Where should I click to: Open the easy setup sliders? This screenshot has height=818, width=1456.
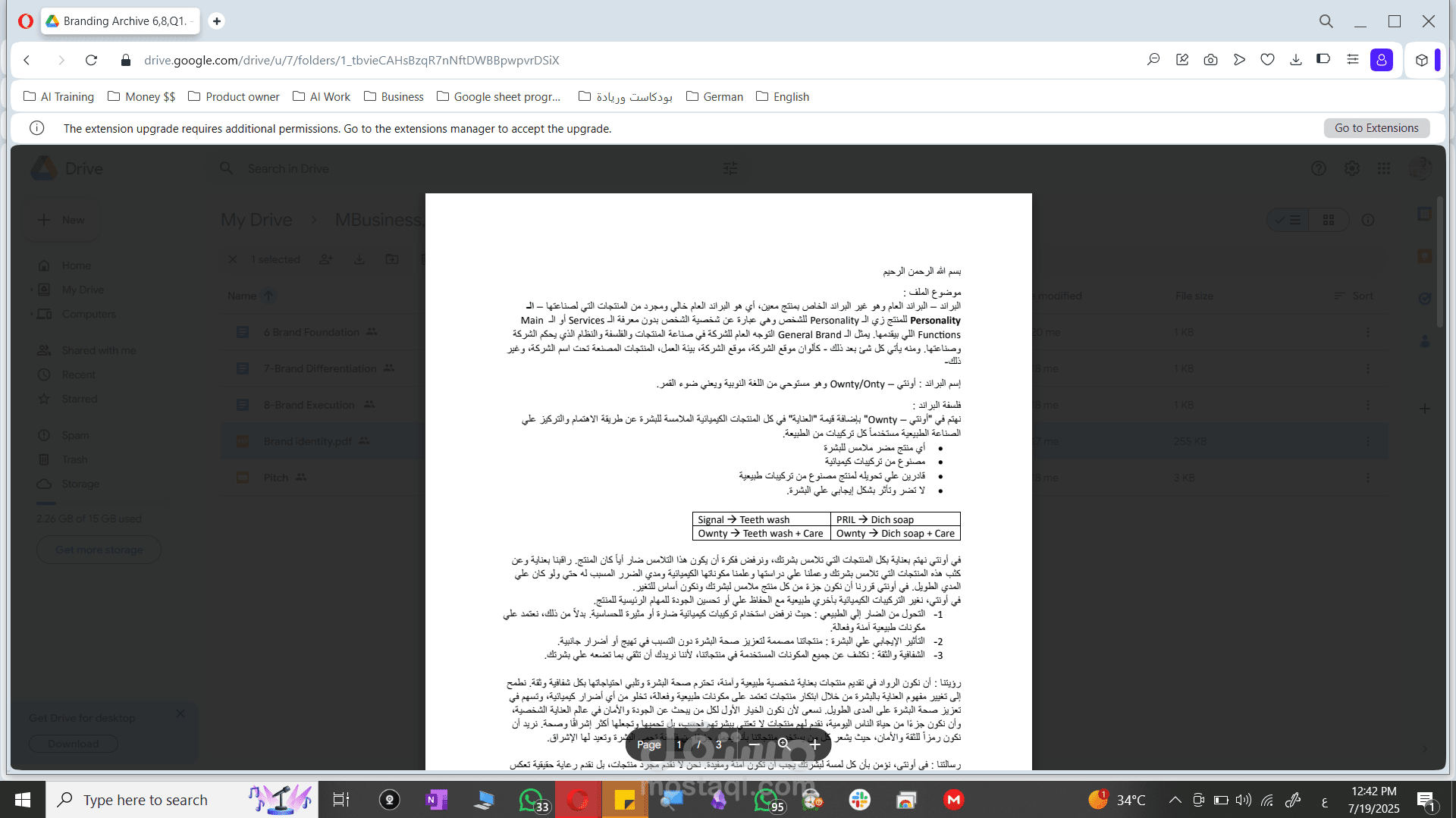(1352, 59)
